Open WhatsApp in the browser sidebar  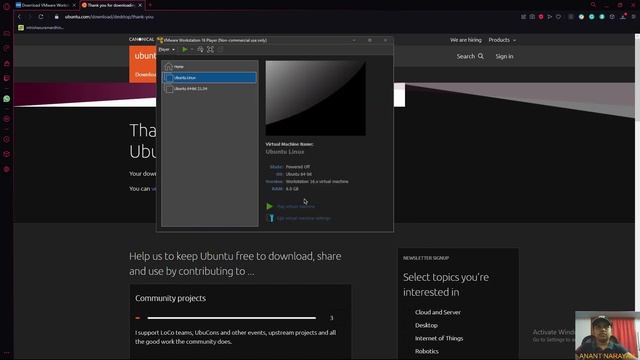point(7,99)
